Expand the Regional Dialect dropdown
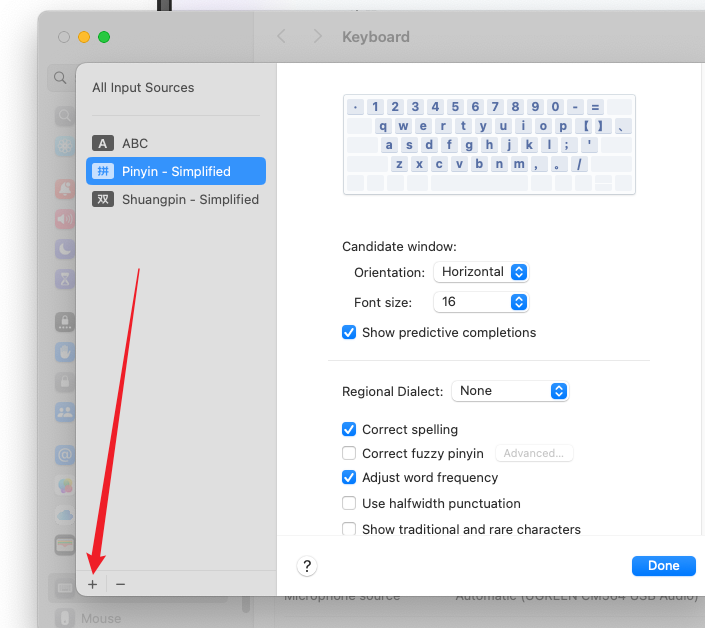 pos(510,391)
